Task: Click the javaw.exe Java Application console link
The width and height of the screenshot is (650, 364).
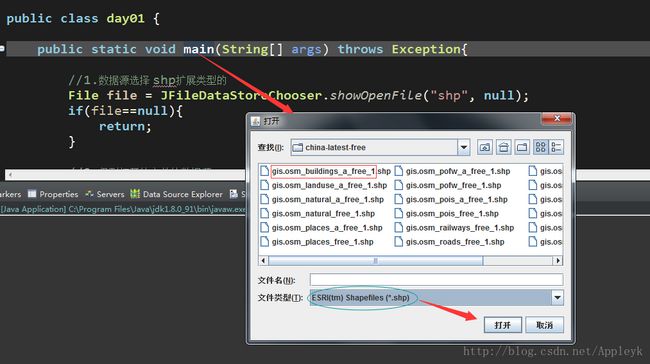Action: [x=123, y=209]
